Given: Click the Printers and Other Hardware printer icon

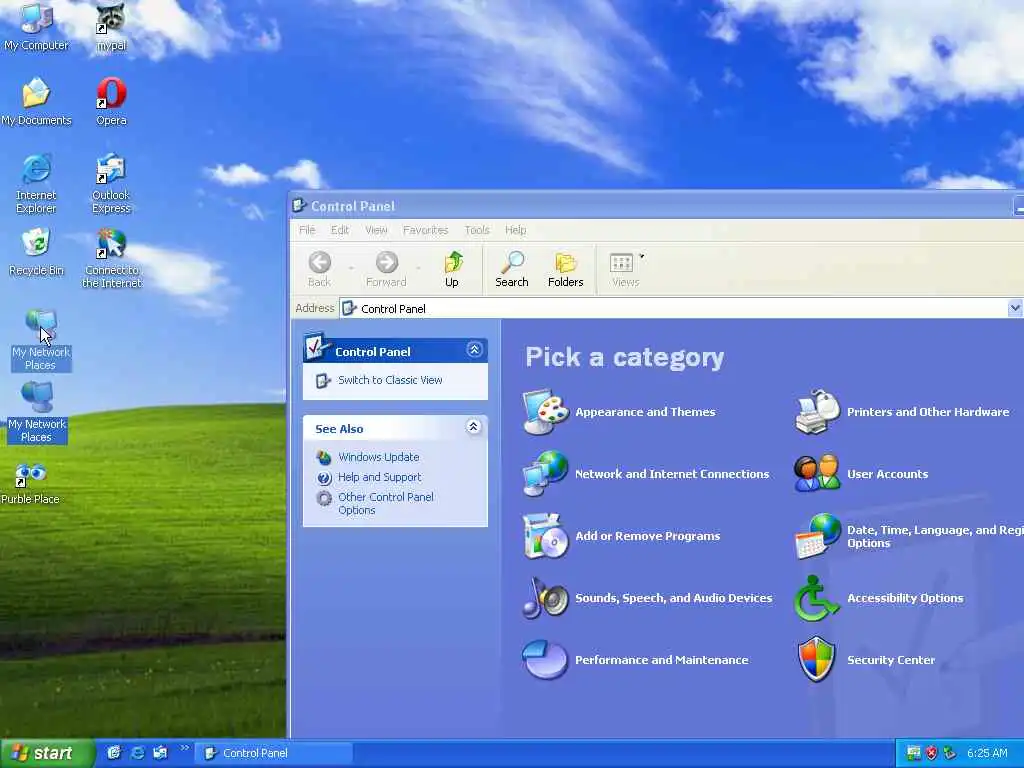Looking at the screenshot, I should [817, 411].
